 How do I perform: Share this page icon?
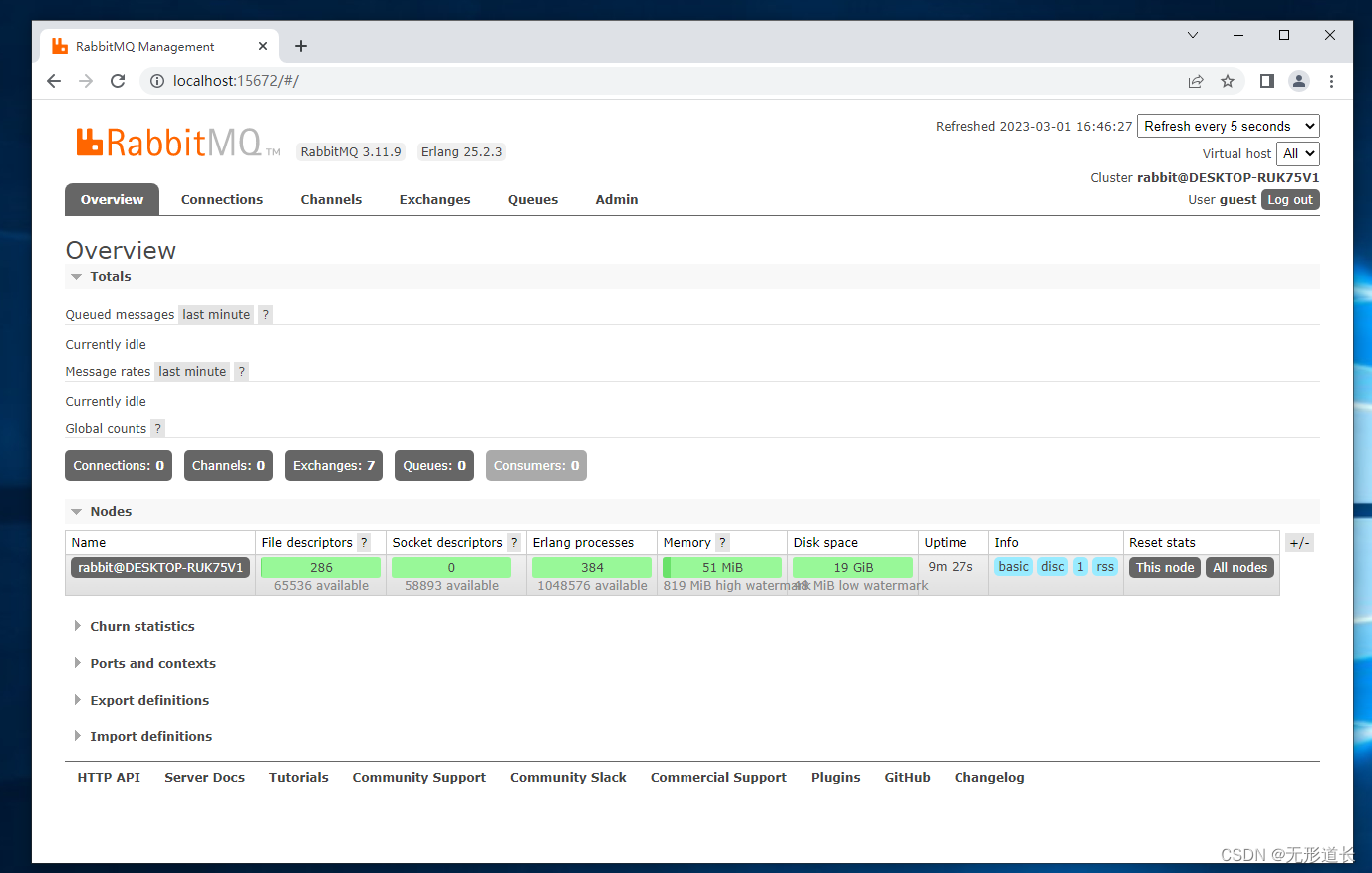point(1196,81)
